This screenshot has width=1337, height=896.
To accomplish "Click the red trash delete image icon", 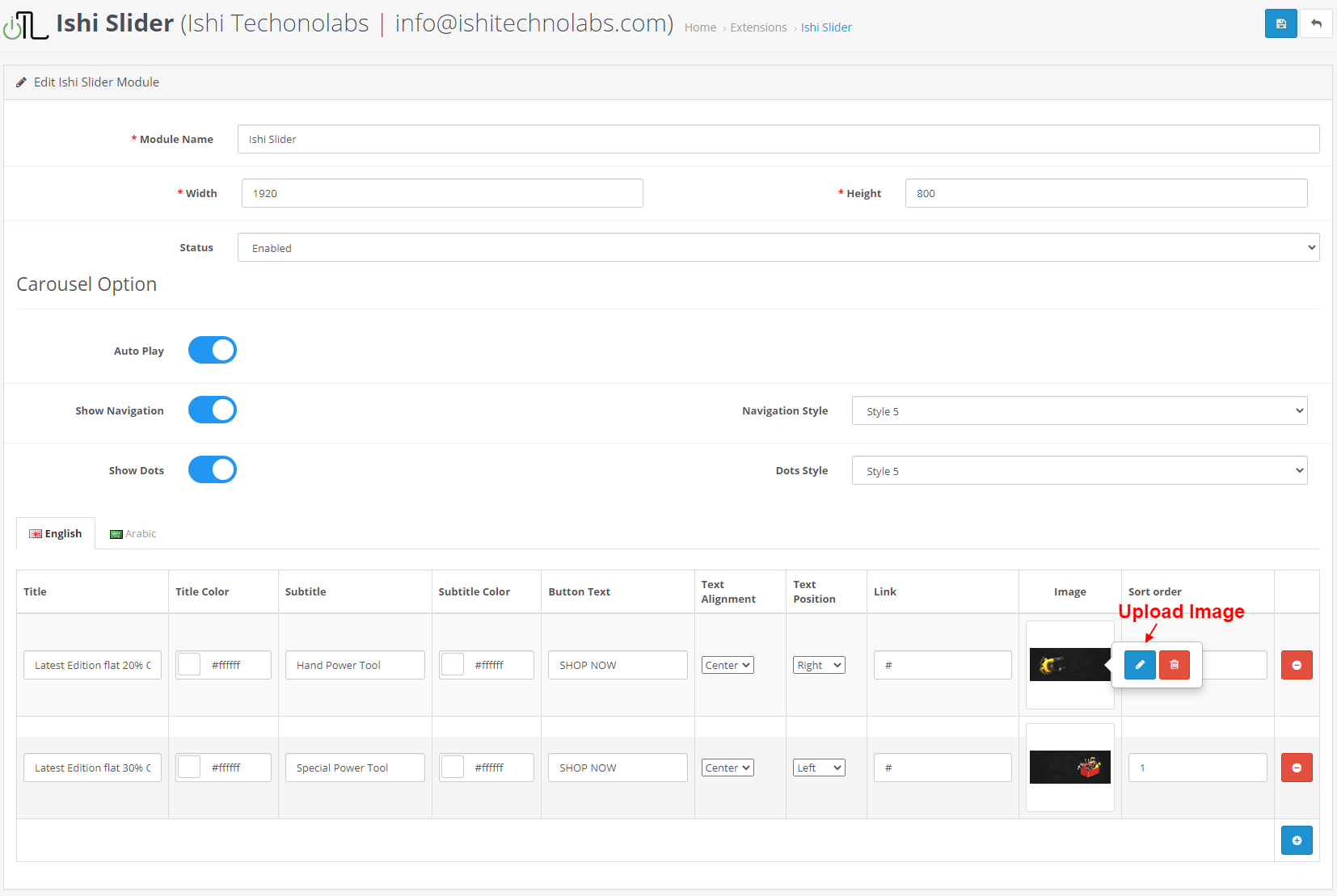I will [x=1174, y=665].
